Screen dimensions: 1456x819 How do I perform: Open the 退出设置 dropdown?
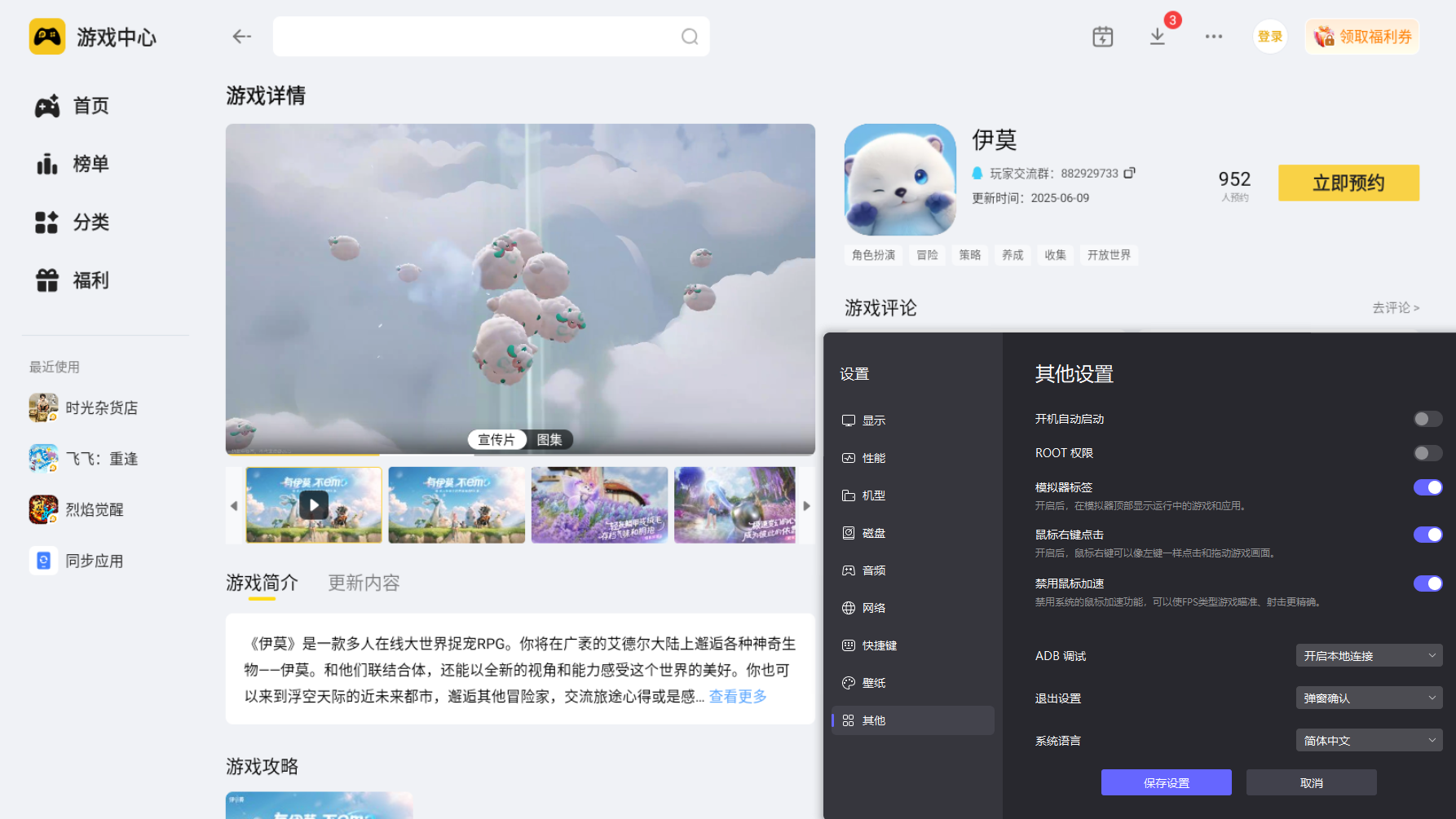tap(1369, 698)
